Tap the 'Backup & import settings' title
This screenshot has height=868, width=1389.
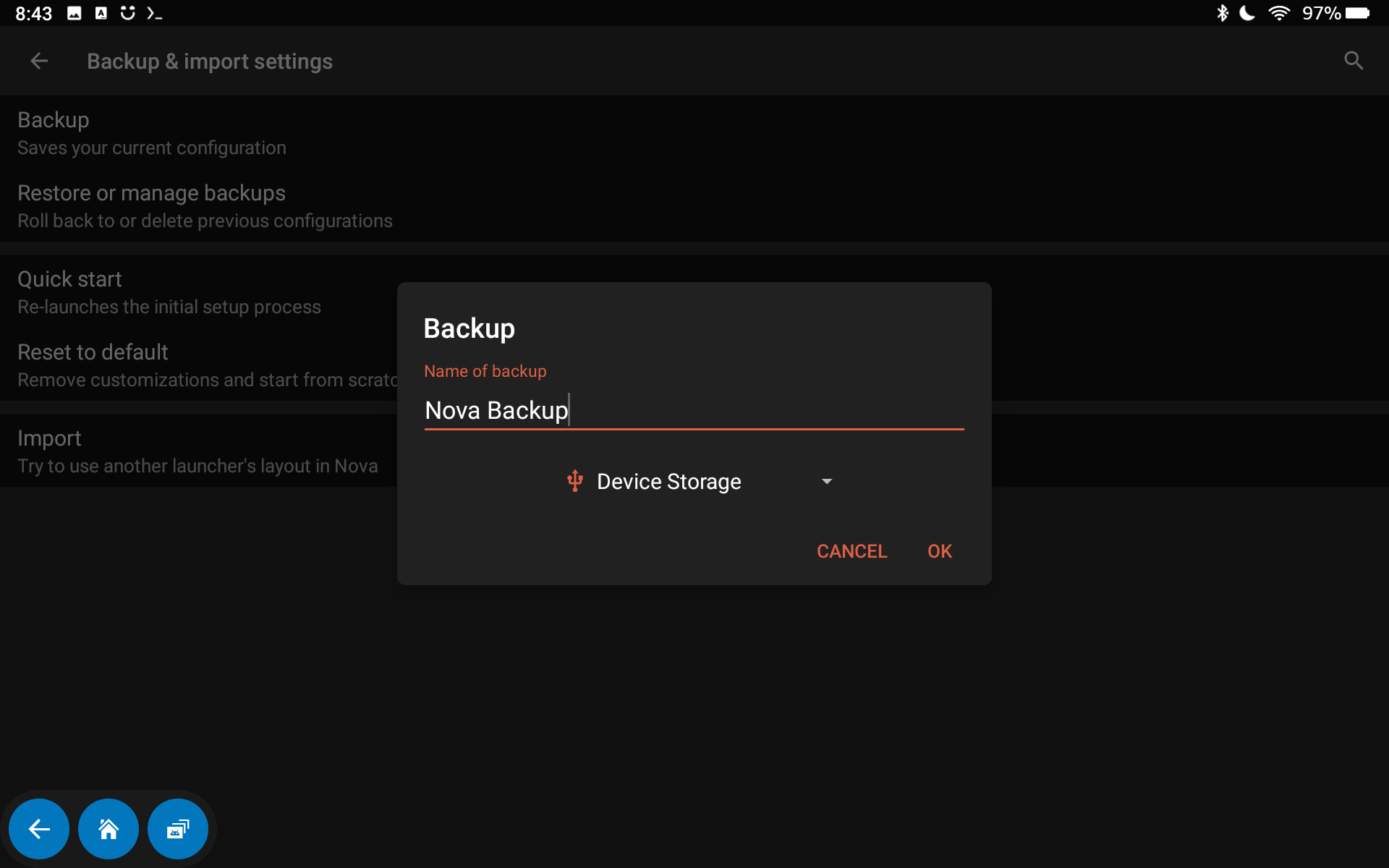click(x=210, y=61)
